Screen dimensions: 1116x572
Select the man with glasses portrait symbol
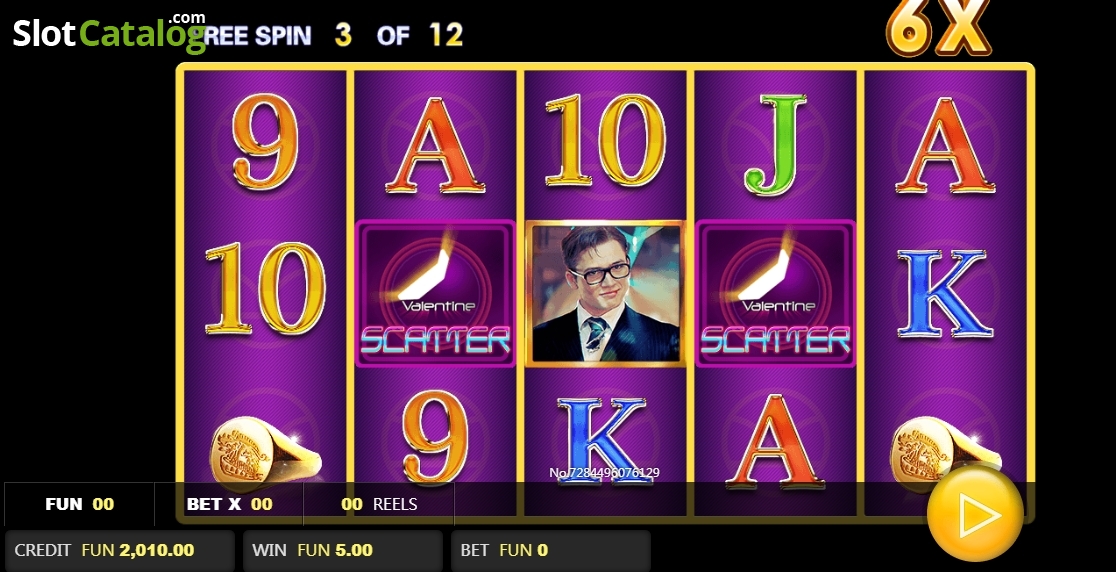[x=605, y=293]
